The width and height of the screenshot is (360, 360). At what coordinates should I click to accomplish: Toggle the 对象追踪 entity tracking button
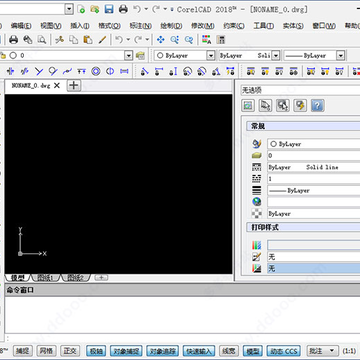[x=163, y=351]
